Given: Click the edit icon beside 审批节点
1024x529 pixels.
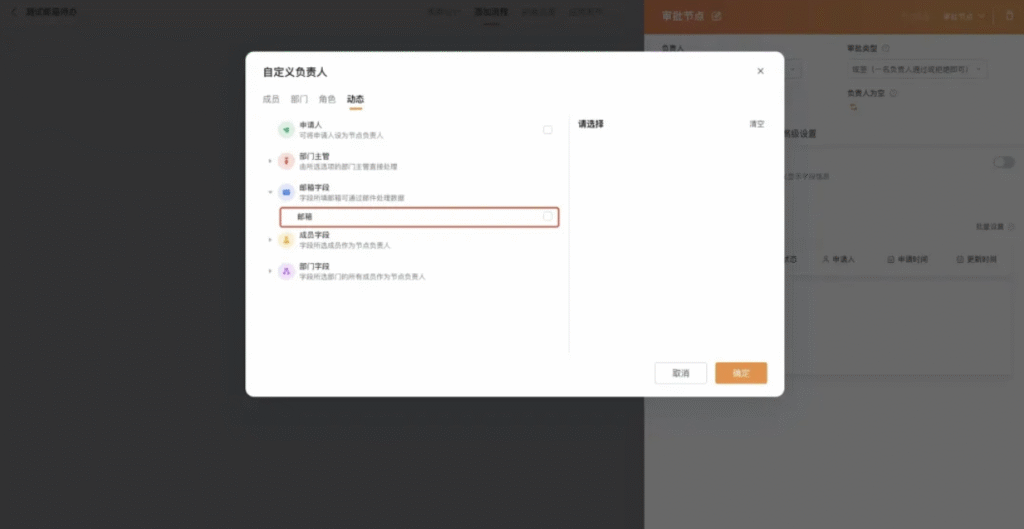Looking at the screenshot, I should [x=716, y=17].
